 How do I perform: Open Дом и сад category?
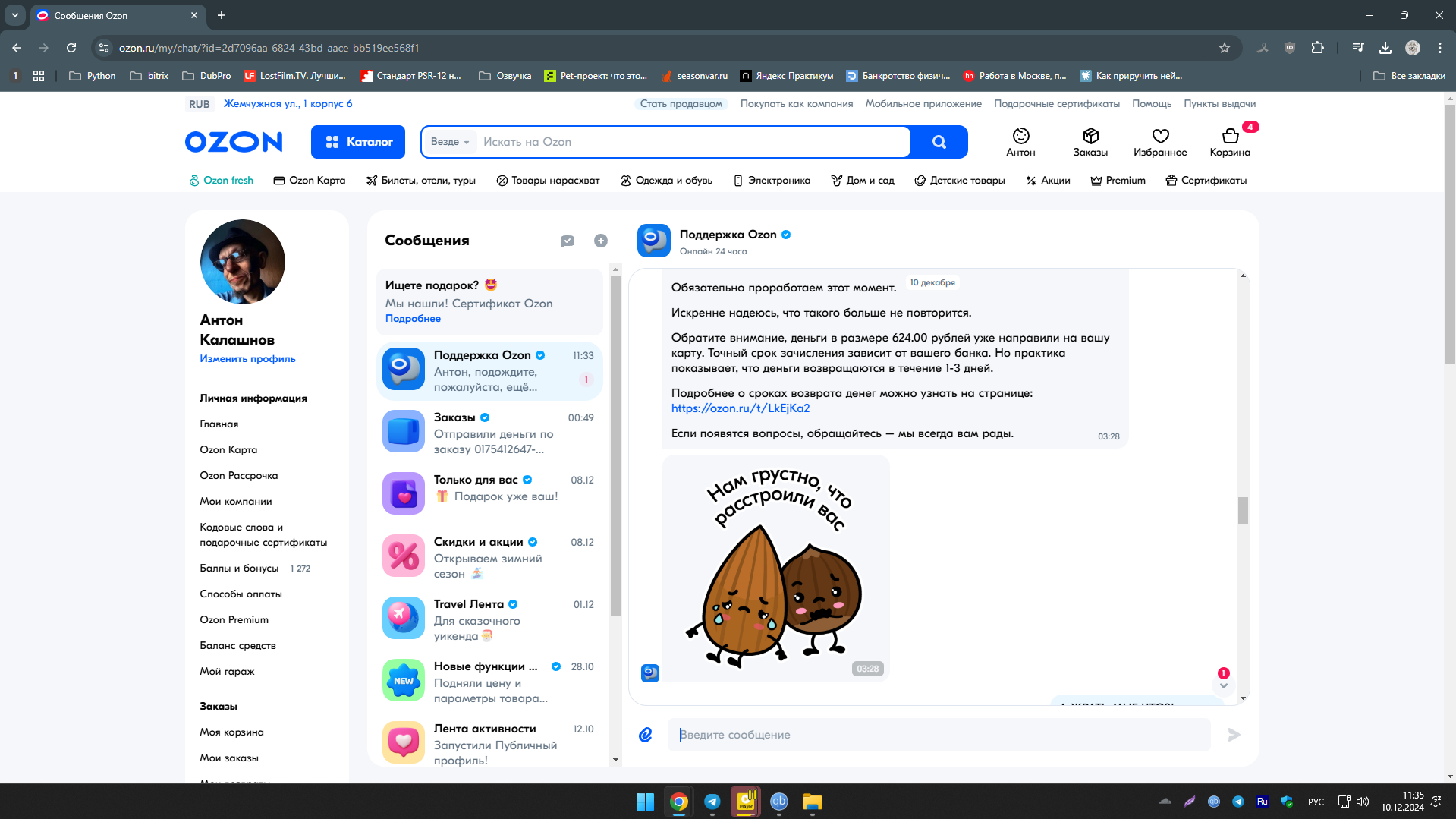[x=863, y=181]
